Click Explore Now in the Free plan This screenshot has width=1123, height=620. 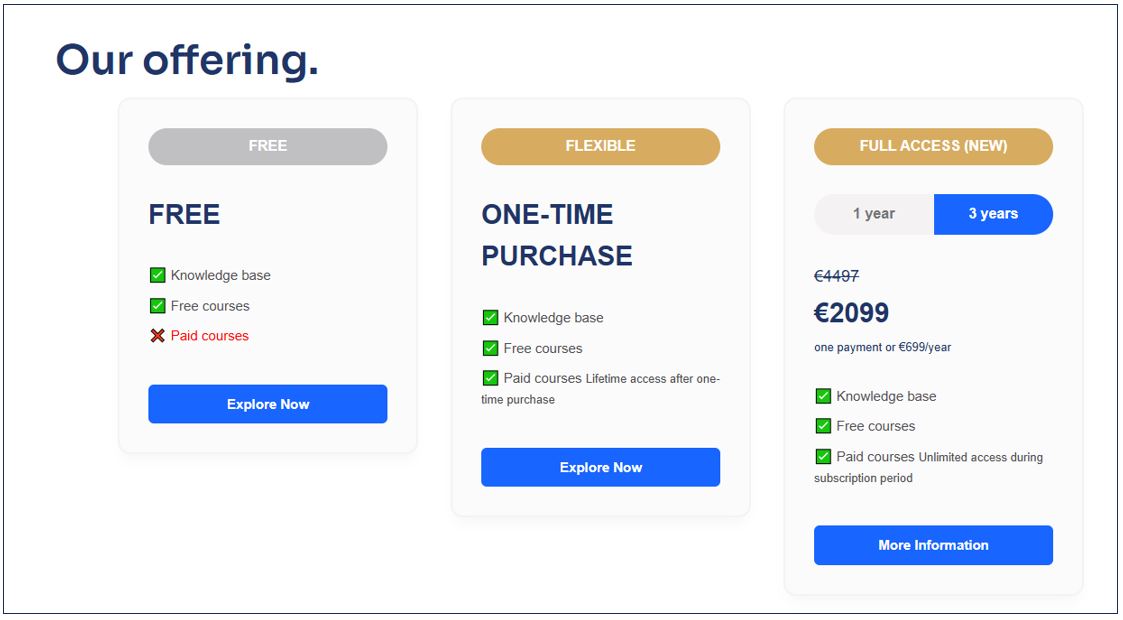pyautogui.click(x=267, y=404)
